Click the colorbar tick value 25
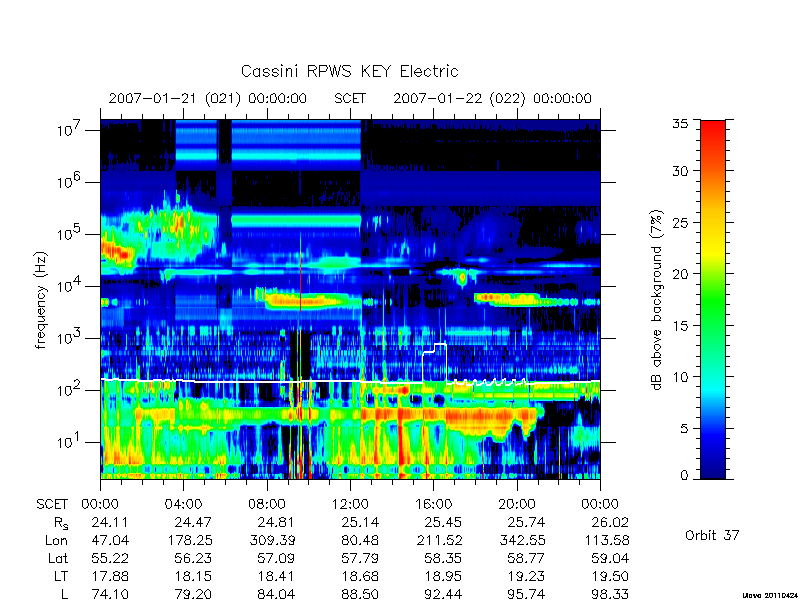800x600 pixels. coord(680,222)
